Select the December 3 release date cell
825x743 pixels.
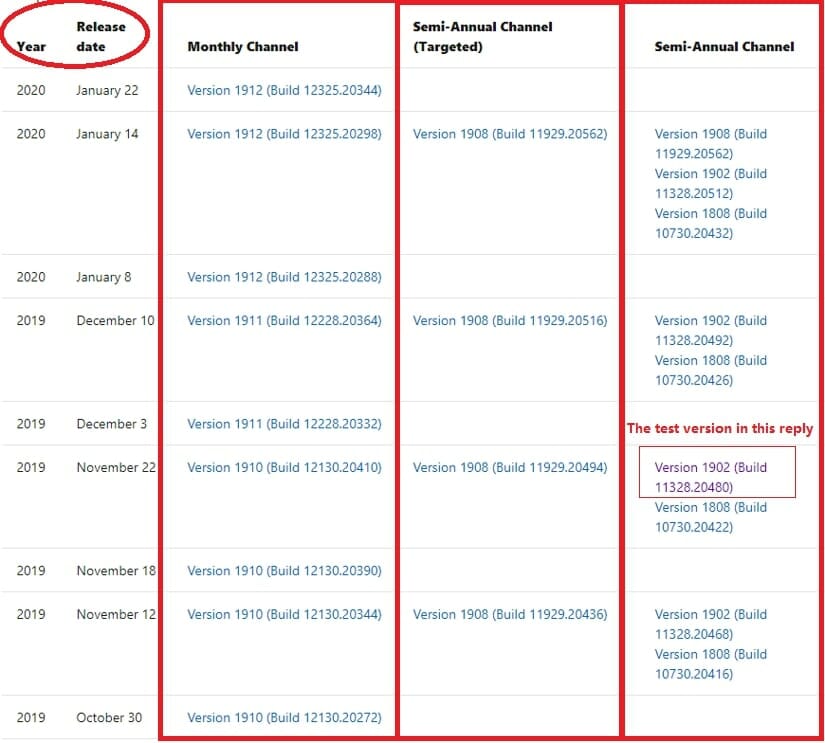point(112,424)
